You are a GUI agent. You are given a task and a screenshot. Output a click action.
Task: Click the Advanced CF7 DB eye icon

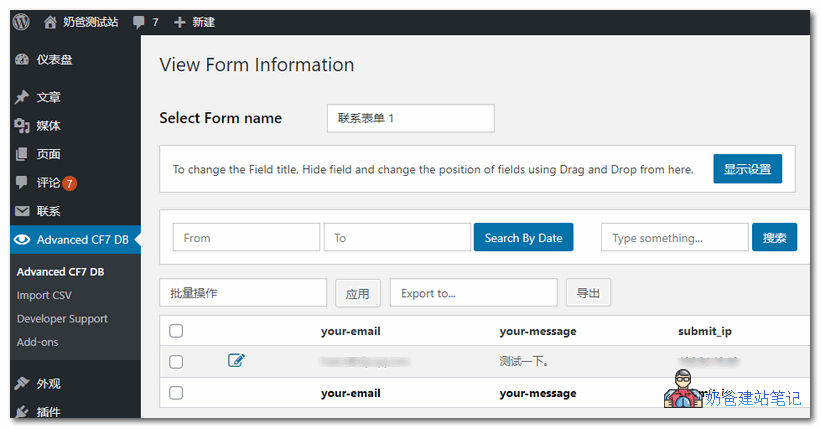(22, 240)
